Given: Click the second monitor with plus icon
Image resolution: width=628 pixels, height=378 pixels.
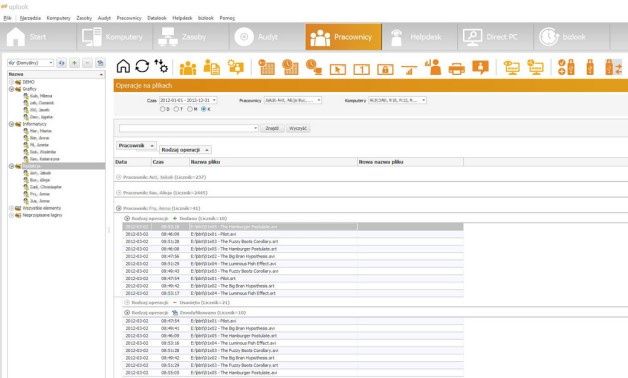Looking at the screenshot, I should tap(535, 67).
